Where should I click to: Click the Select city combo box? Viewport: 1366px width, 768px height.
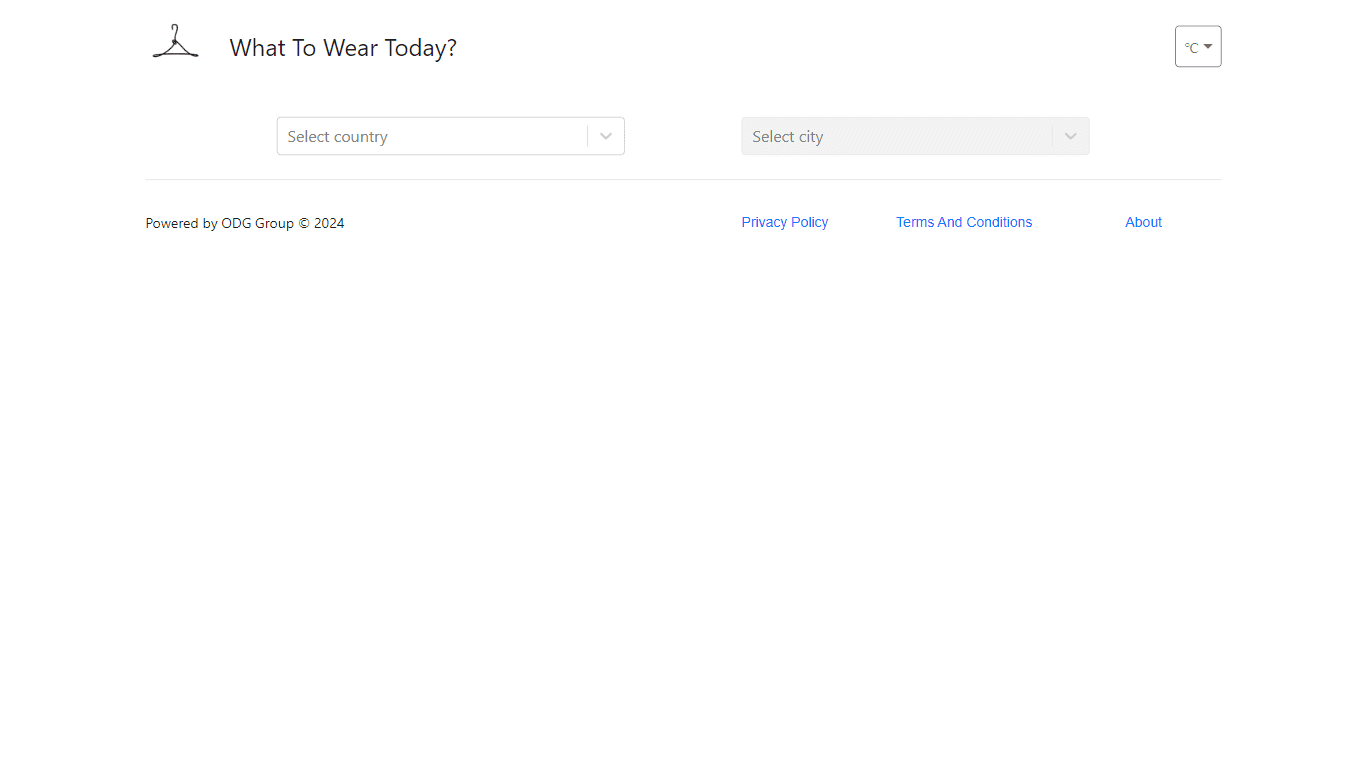click(915, 136)
